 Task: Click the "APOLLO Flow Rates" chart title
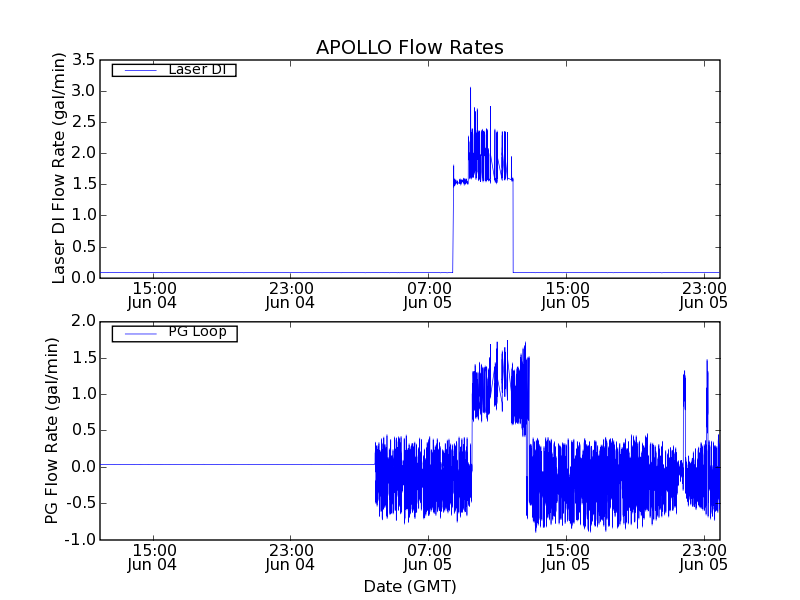pyautogui.click(x=409, y=47)
